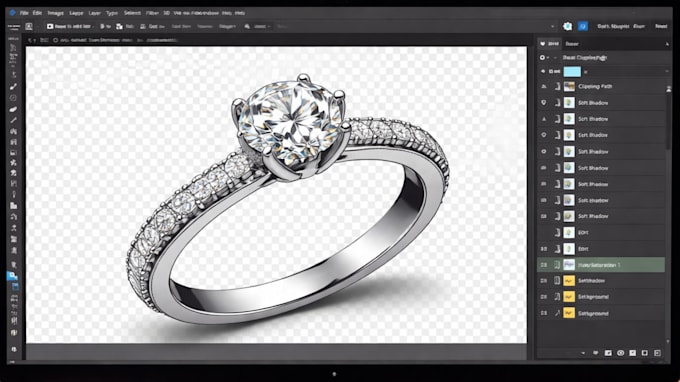Toggle visibility of the Clipping Path layer

[543, 86]
